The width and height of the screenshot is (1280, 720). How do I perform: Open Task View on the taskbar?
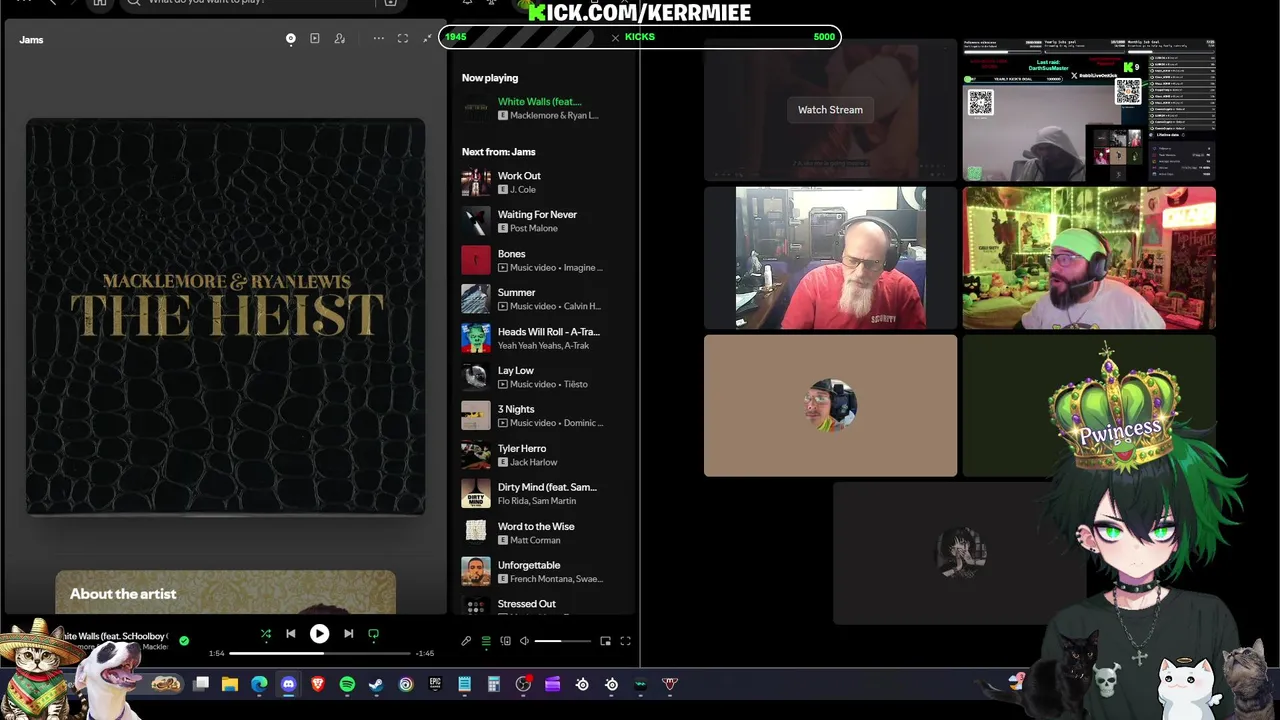(201, 684)
